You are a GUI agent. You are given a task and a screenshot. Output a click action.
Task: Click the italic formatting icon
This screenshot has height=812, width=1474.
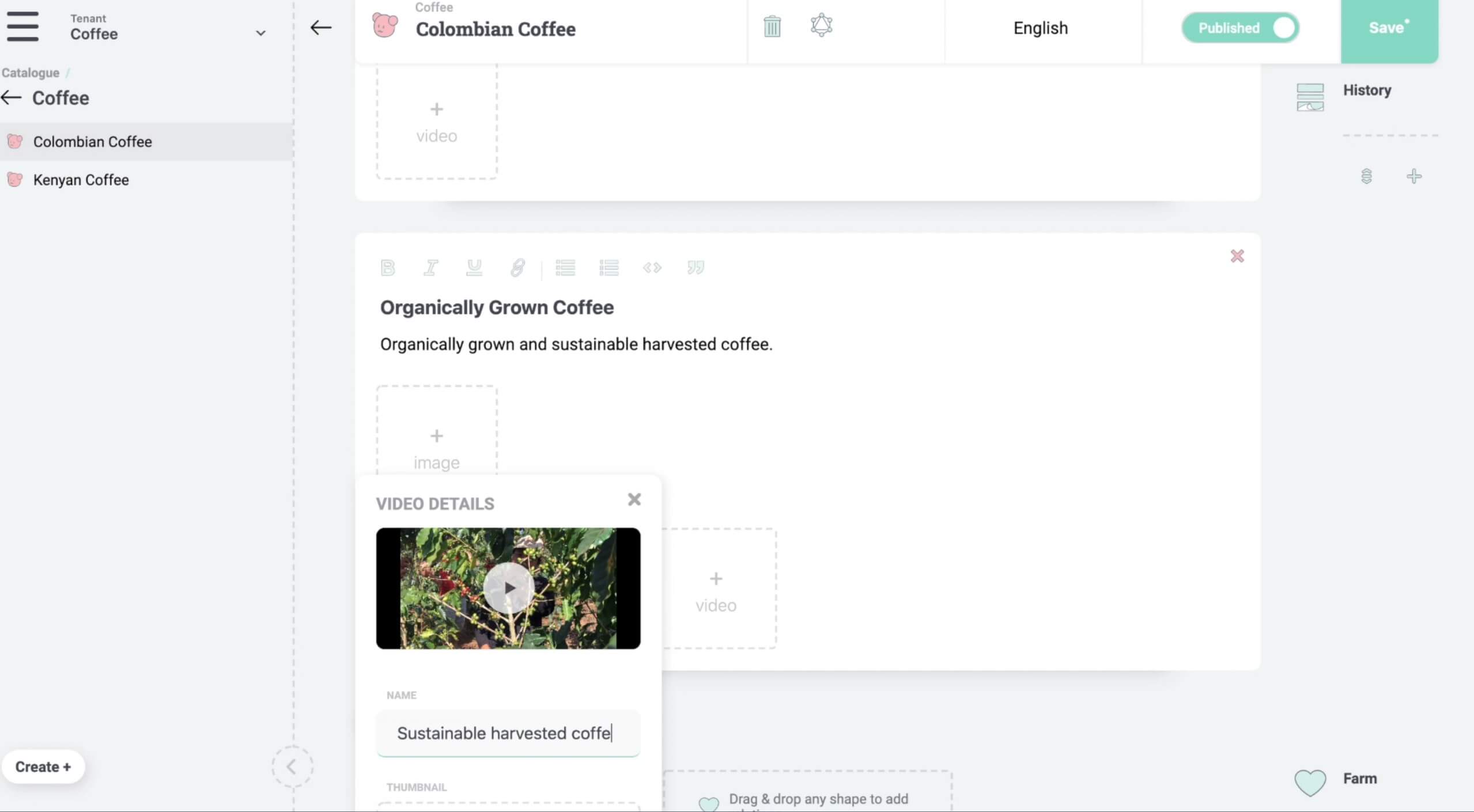pos(430,267)
